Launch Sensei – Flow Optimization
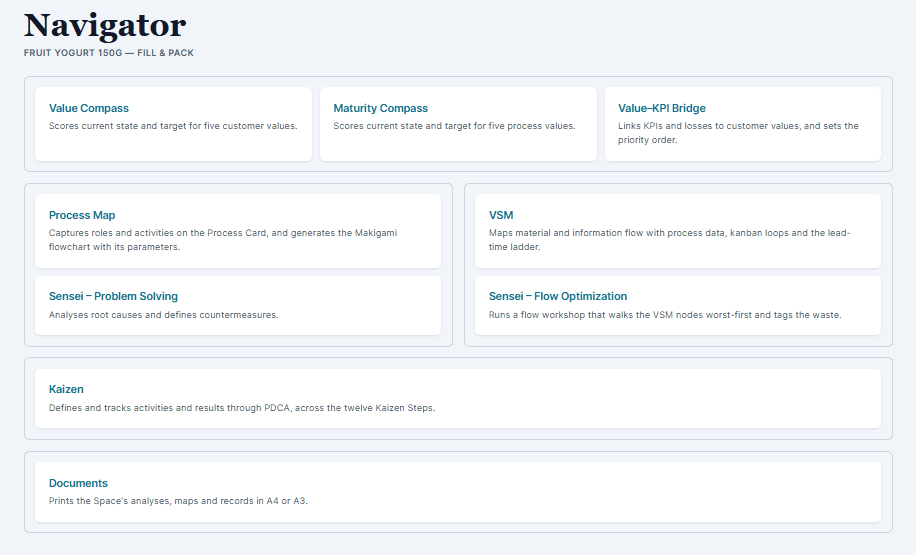 point(678,306)
